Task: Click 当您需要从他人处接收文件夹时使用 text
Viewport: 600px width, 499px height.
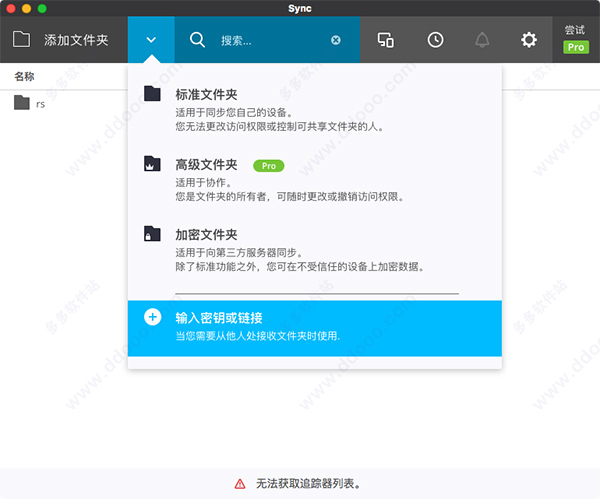Action: [x=258, y=336]
